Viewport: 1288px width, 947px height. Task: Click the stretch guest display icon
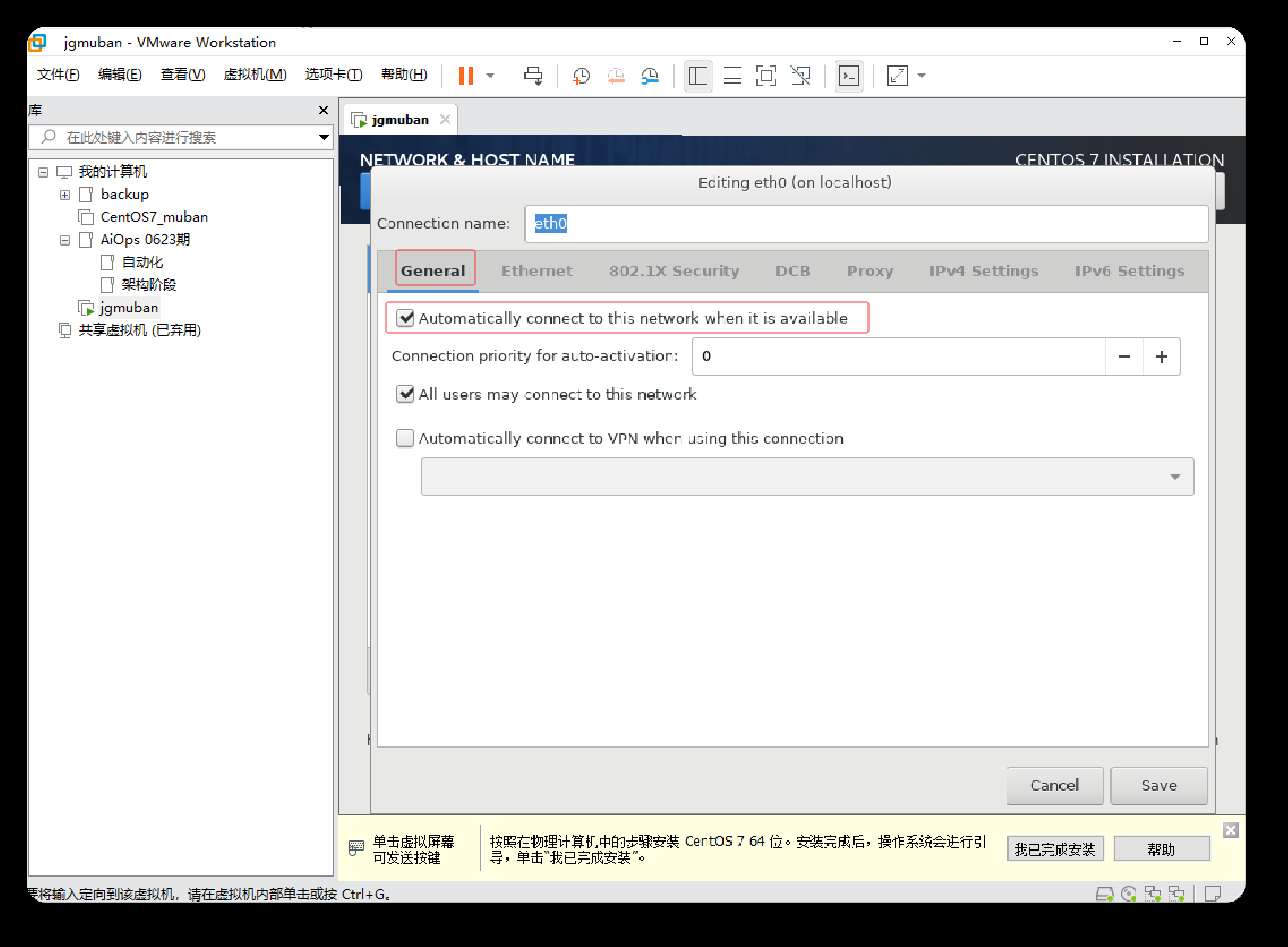pyautogui.click(x=897, y=76)
